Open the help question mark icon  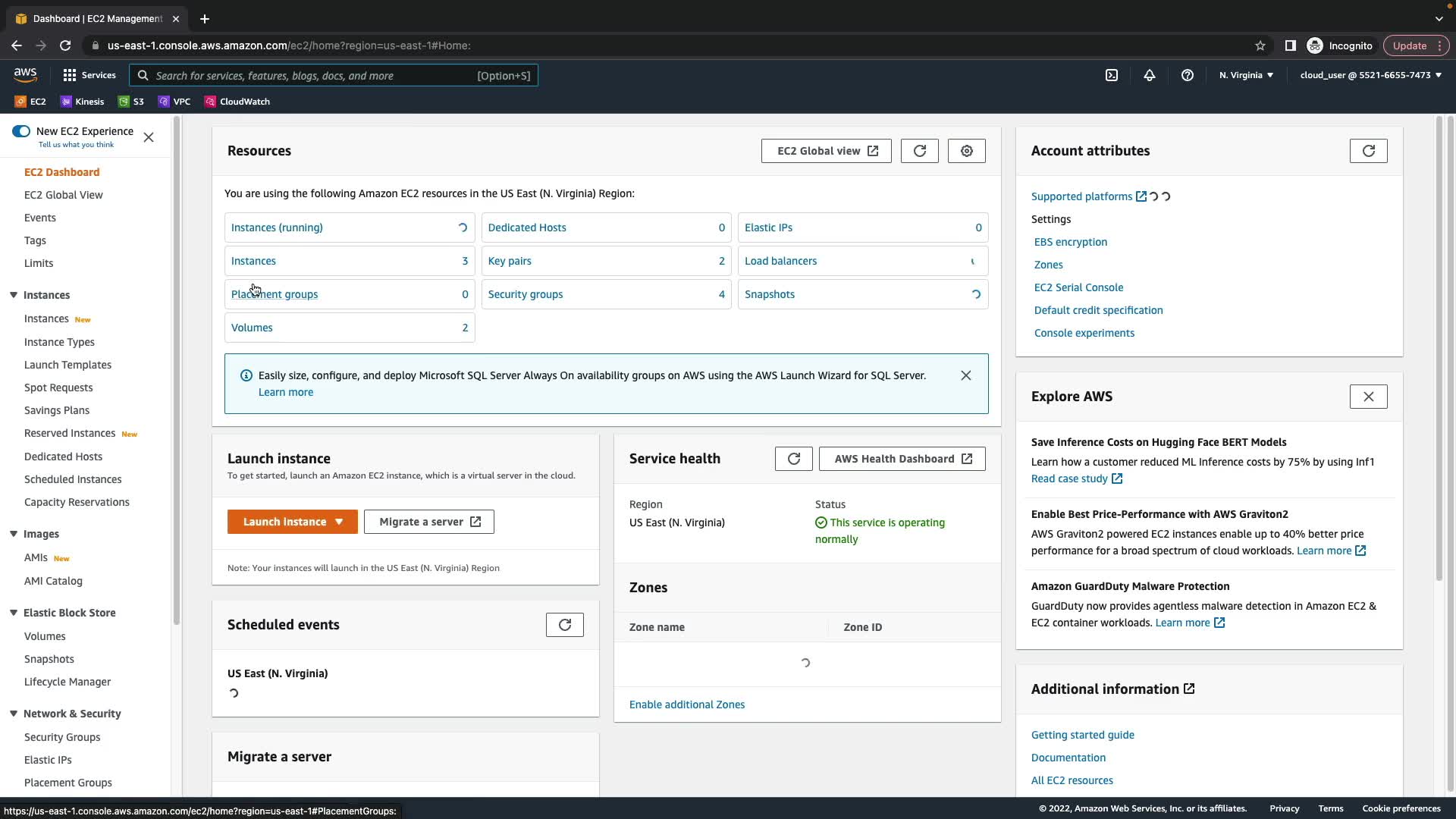click(x=1188, y=75)
